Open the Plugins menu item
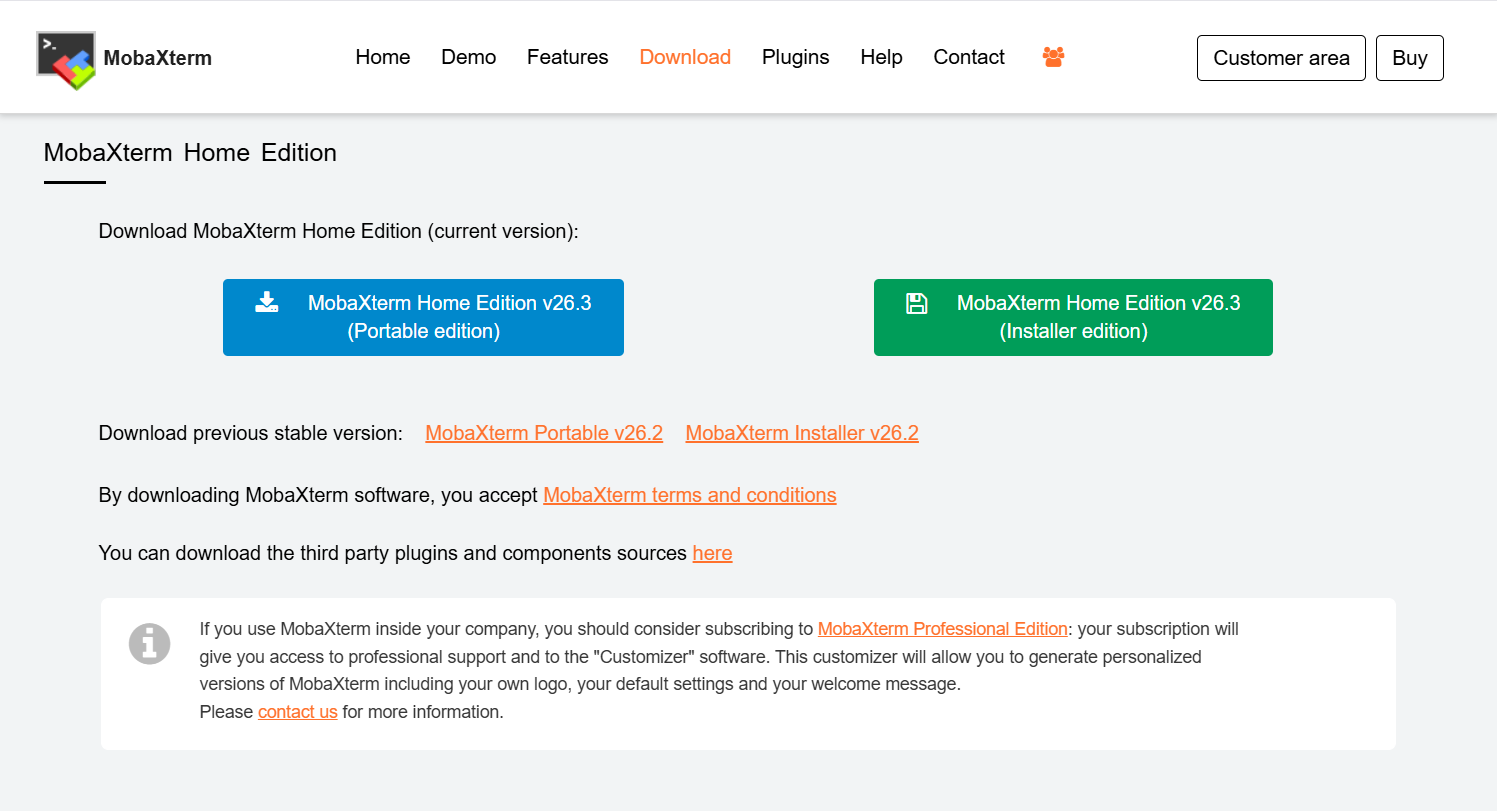 [796, 57]
